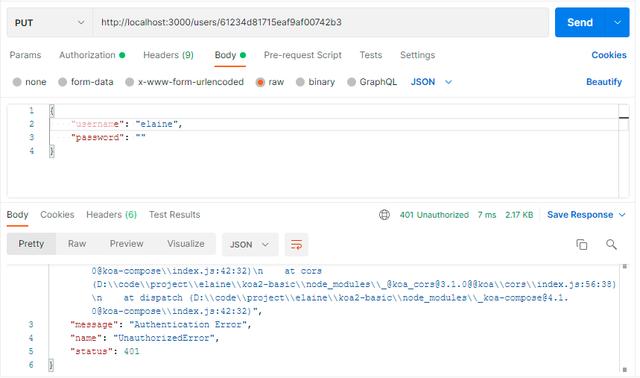Switch response view to Raw
640x378 pixels.
click(77, 244)
